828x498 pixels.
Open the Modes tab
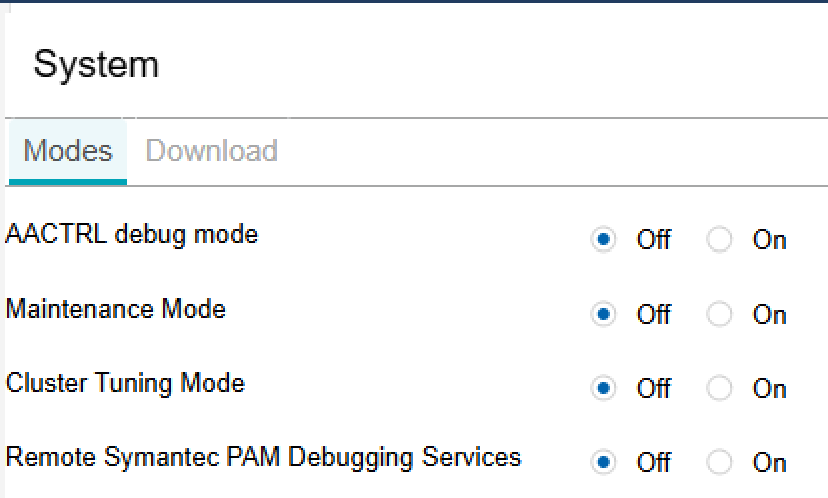coord(68,152)
